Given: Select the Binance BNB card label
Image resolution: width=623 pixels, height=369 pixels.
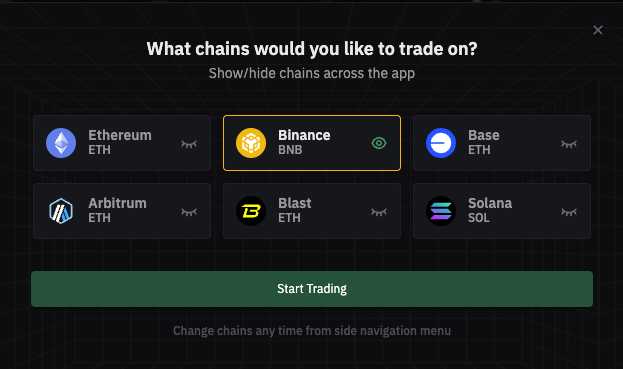Looking at the screenshot, I should pyautogui.click(x=304, y=142).
